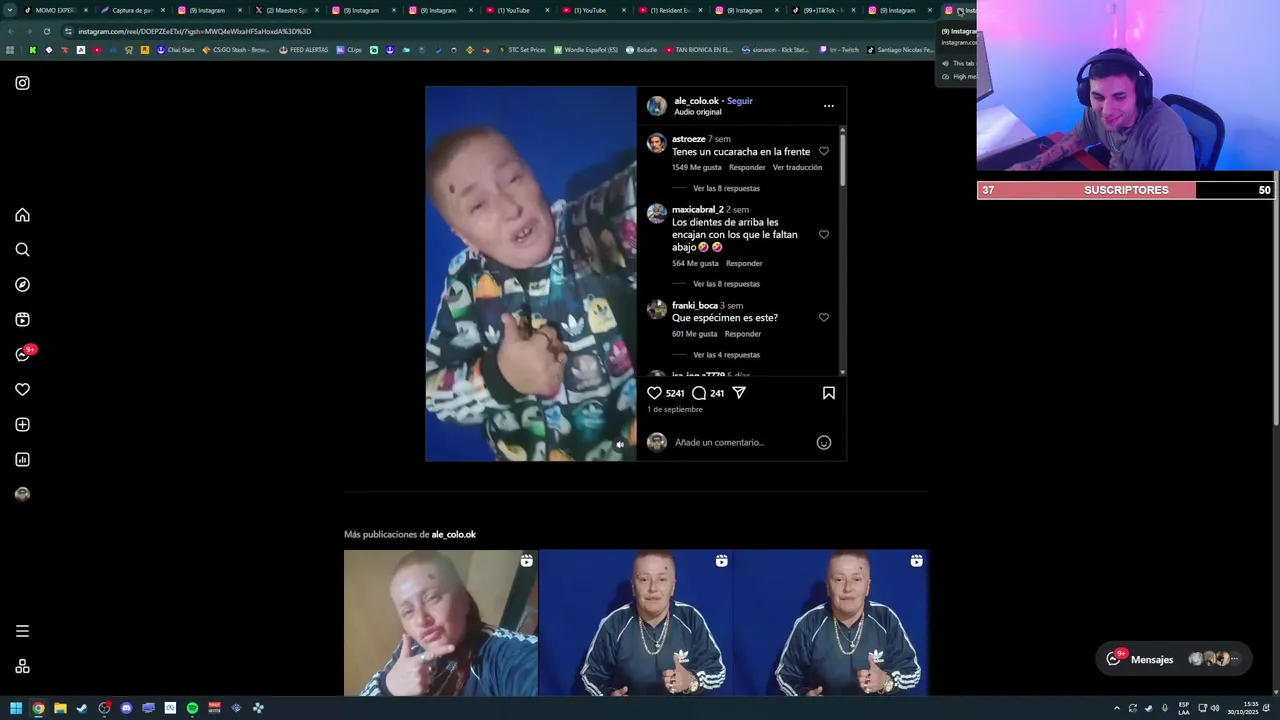Click the comments panel scrollbar
This screenshot has height=720, width=1280.
point(842,158)
